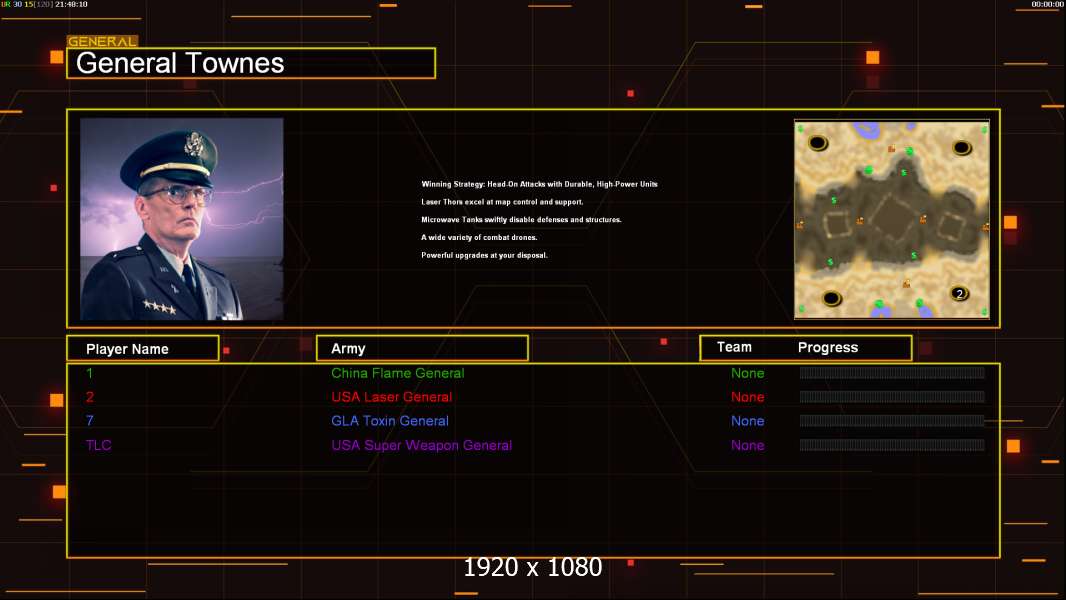Click the Army column header

422,349
